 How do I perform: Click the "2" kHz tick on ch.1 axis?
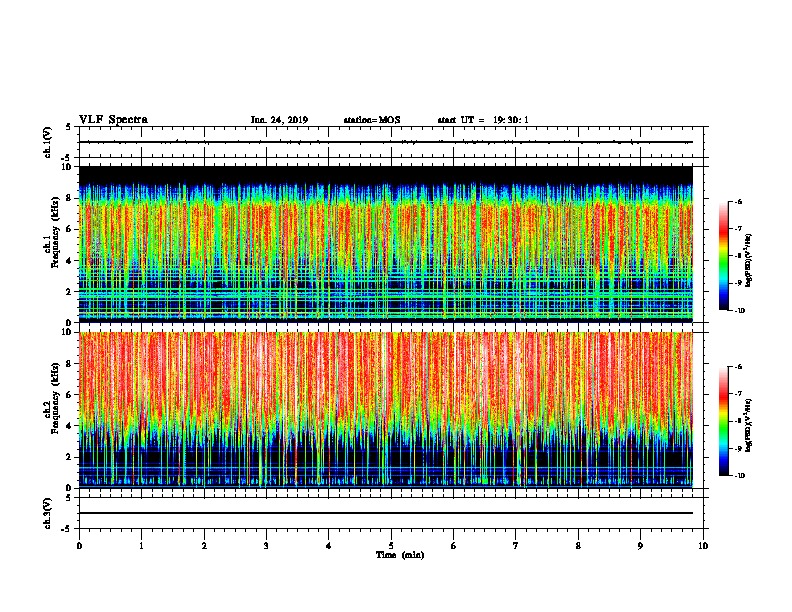tap(69, 291)
